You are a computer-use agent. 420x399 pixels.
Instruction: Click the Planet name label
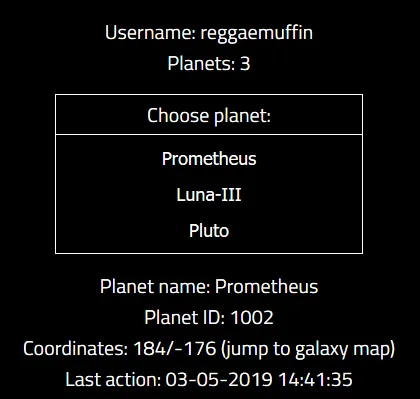(155, 287)
